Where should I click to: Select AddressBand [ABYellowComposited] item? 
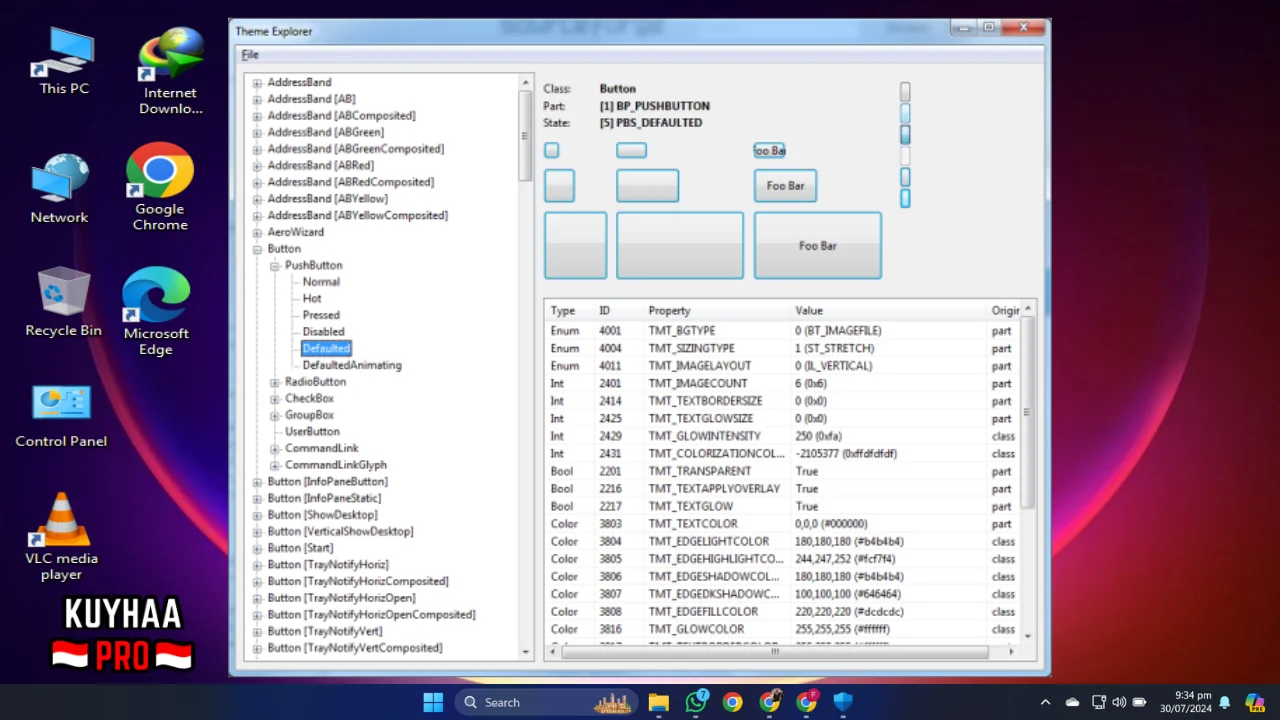coord(357,215)
